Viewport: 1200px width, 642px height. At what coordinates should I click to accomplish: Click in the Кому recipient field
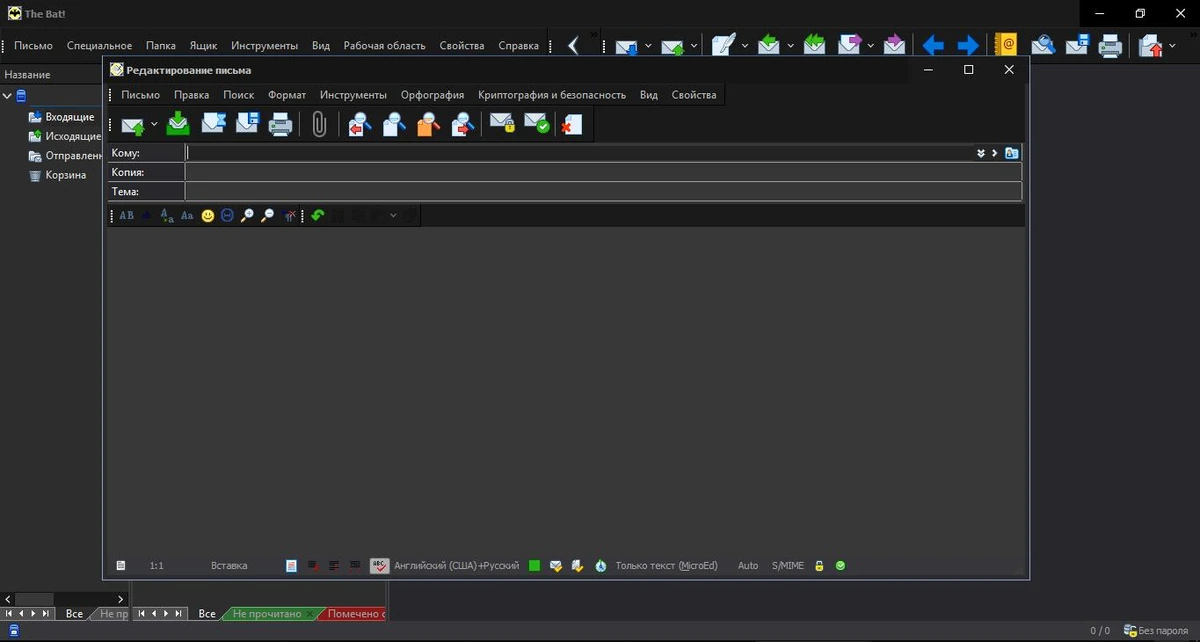click(580, 153)
